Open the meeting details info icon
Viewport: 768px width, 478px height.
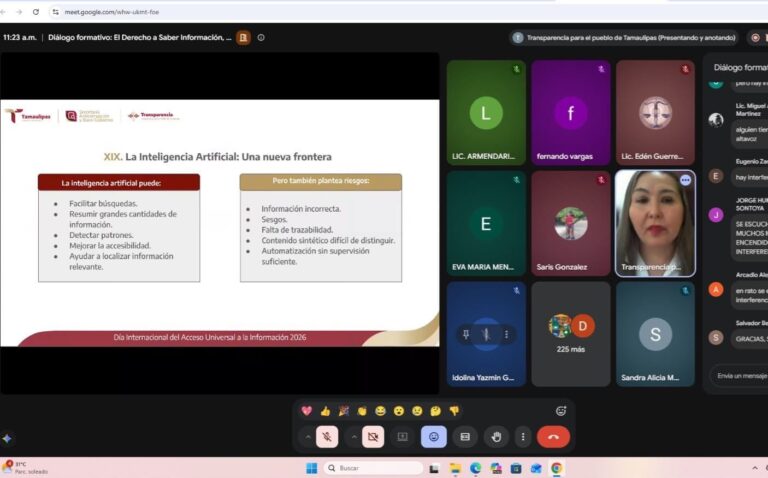[x=261, y=37]
